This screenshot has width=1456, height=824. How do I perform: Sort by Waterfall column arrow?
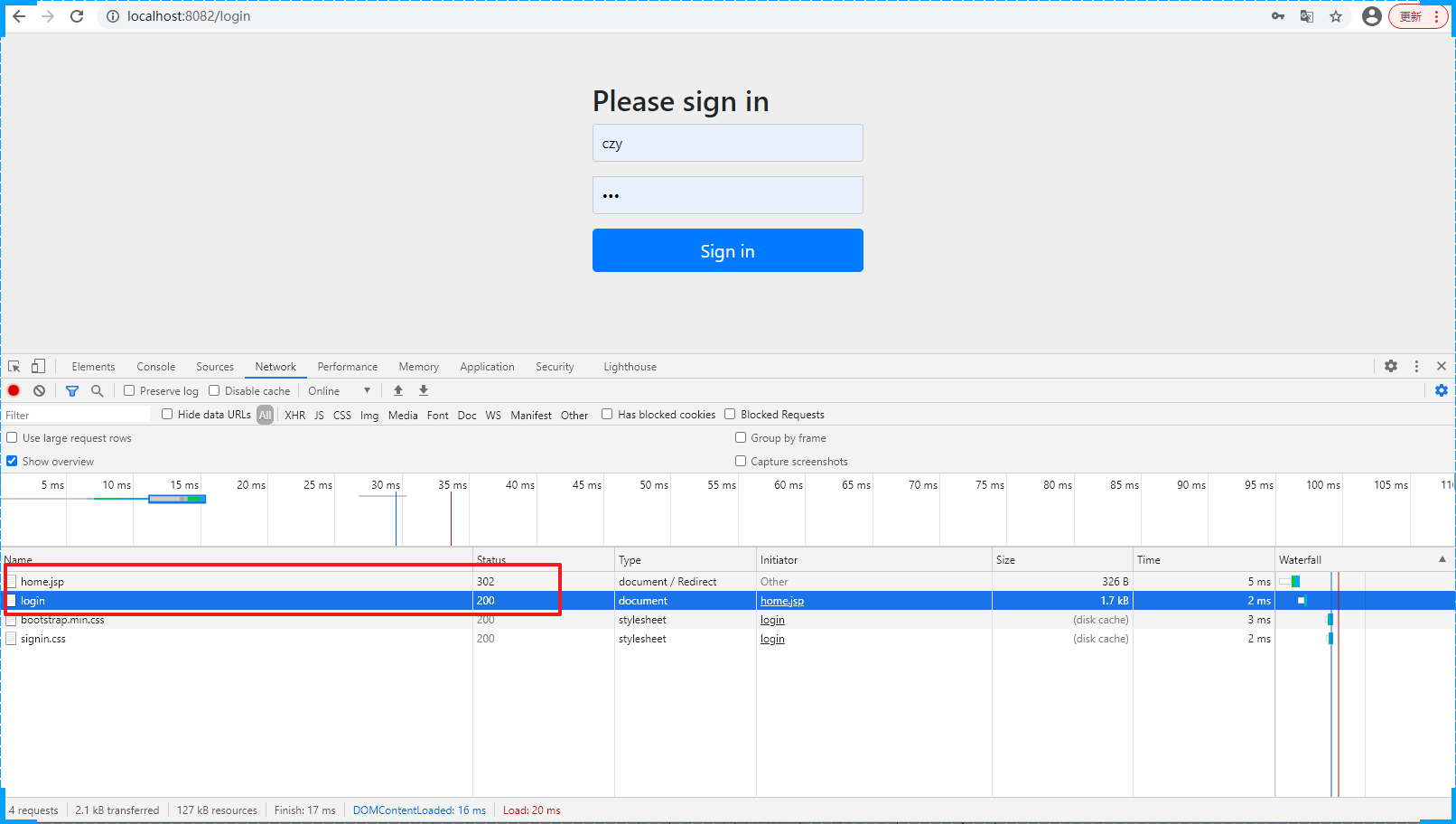[1442, 559]
